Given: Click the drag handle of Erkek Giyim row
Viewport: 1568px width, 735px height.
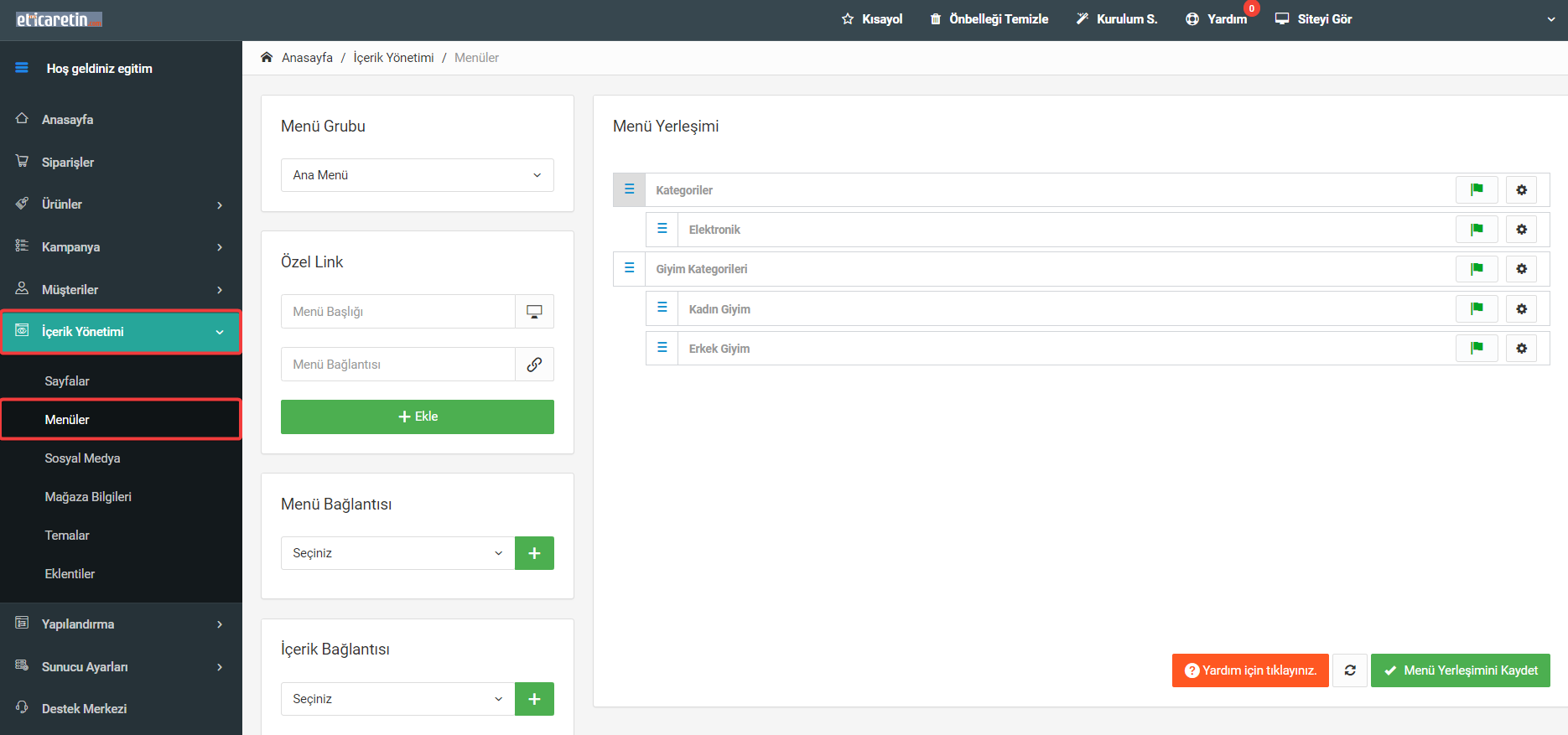Looking at the screenshot, I should click(x=662, y=348).
